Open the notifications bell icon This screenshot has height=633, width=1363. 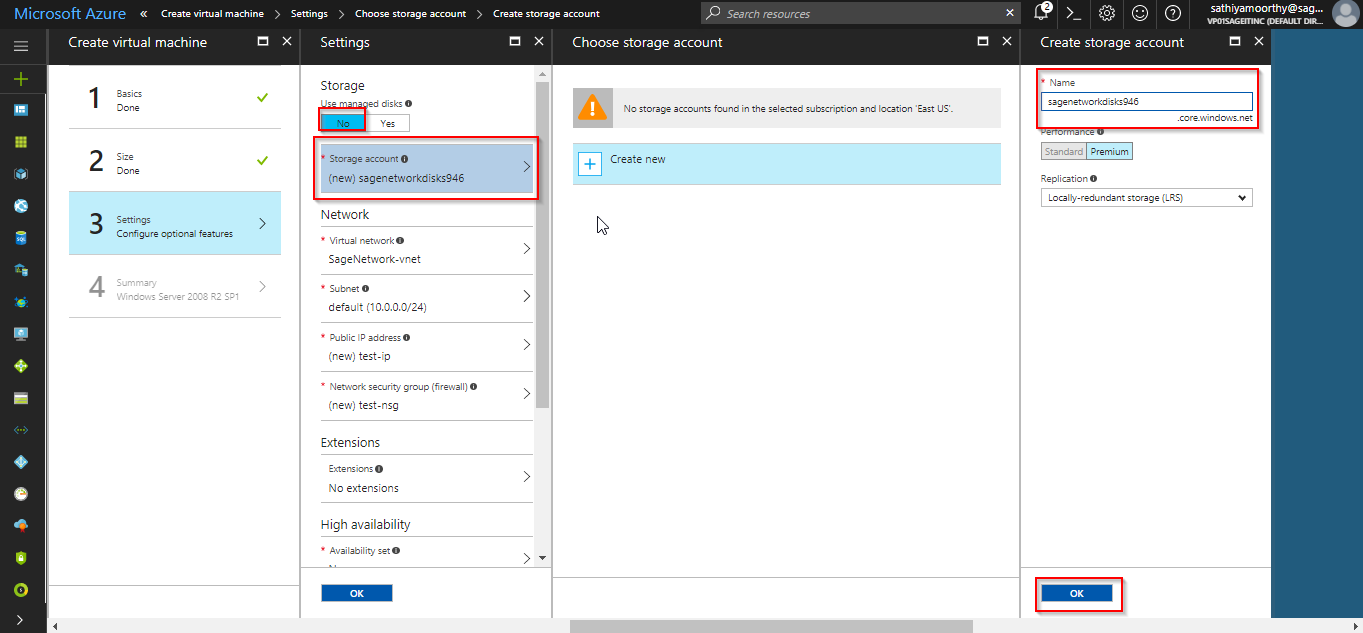click(1041, 13)
